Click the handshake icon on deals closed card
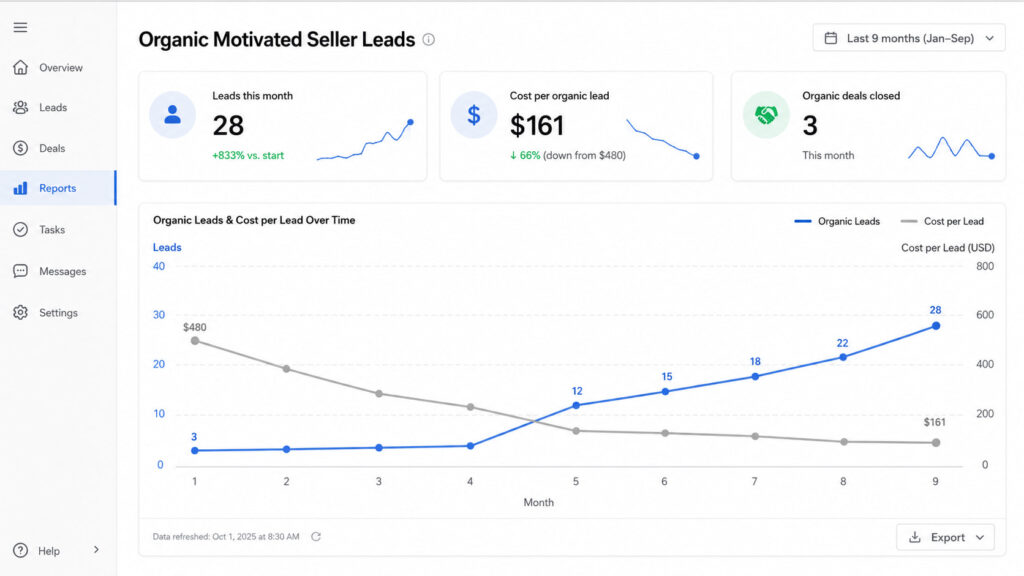The width and height of the screenshot is (1024, 576). click(766, 115)
